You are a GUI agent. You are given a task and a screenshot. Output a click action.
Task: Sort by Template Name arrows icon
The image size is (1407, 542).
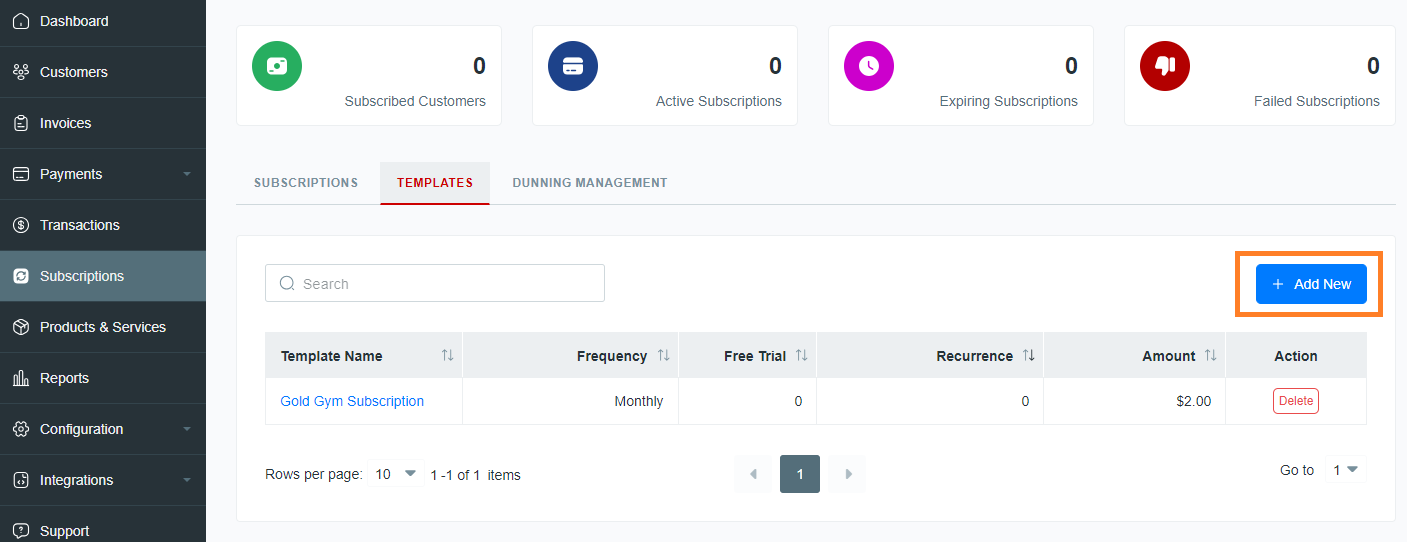coord(447,356)
